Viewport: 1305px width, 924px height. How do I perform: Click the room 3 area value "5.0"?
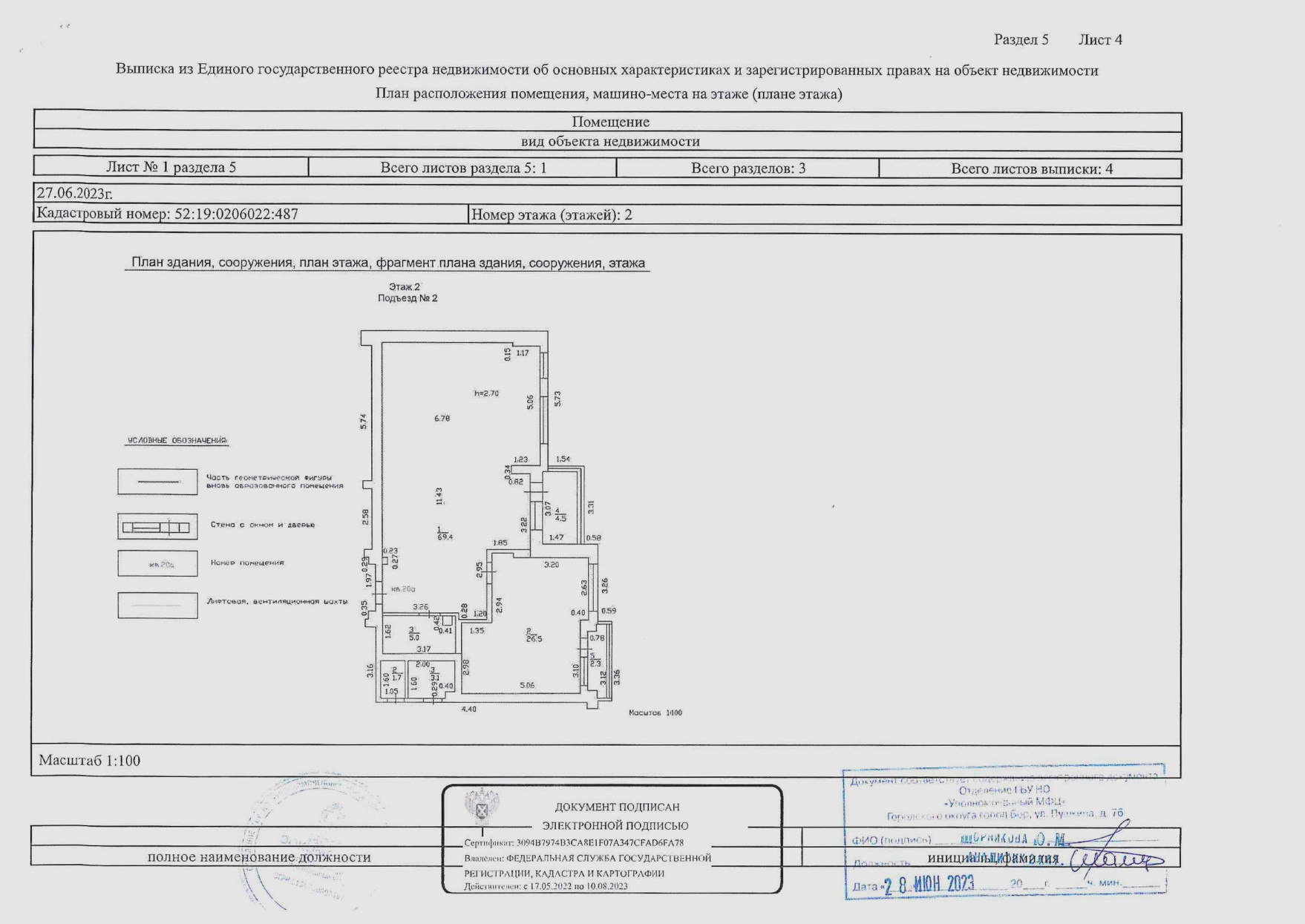[x=414, y=638]
